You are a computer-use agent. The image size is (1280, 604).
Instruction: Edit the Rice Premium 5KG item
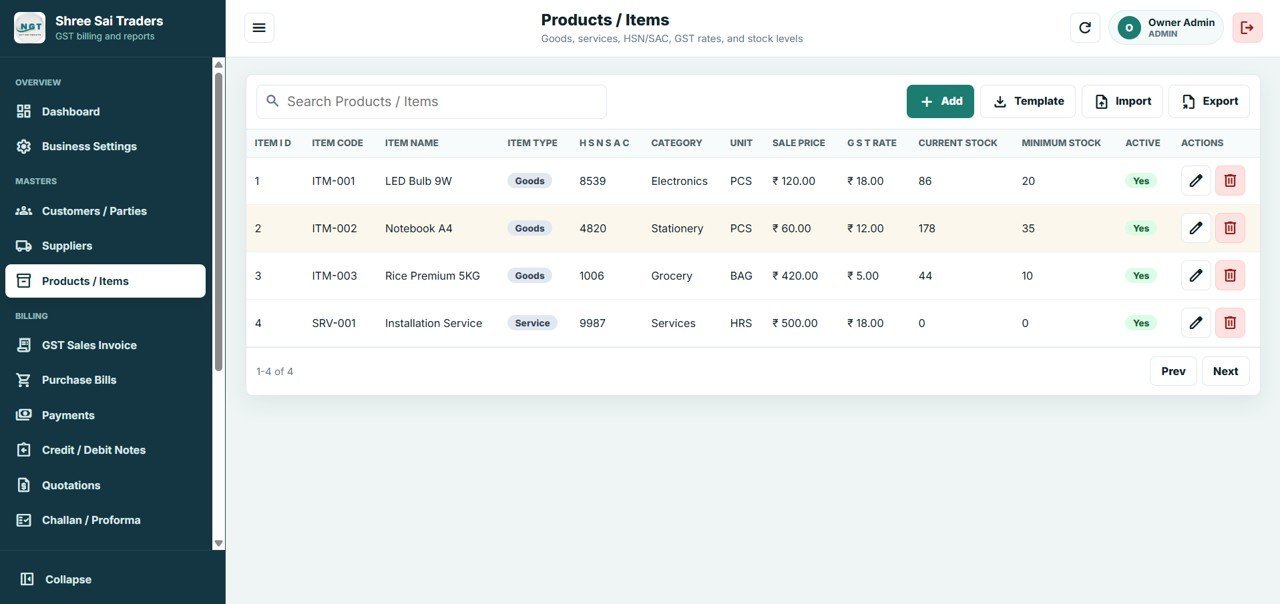click(1196, 276)
